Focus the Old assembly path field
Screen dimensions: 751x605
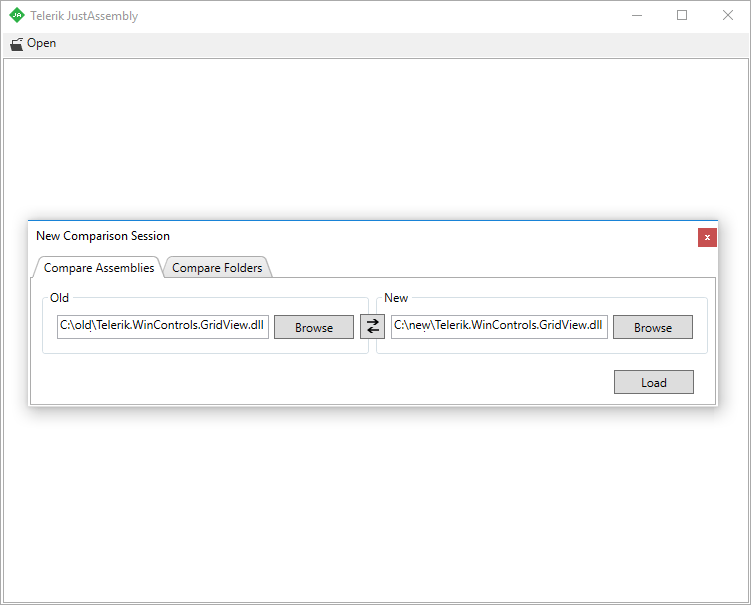click(163, 326)
